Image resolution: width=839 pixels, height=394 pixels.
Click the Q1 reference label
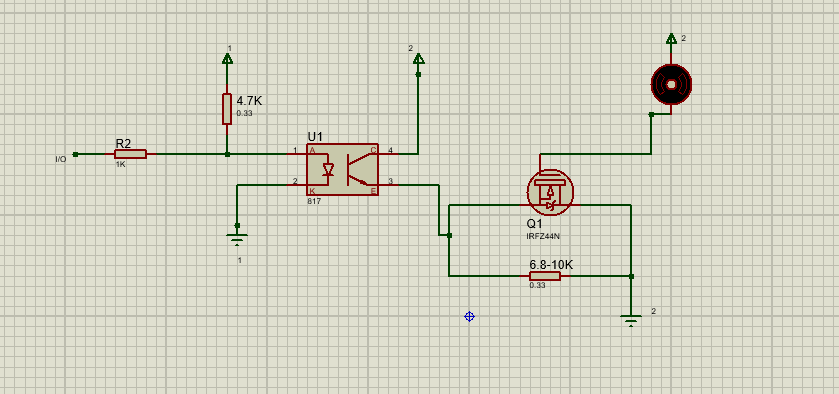[535, 224]
